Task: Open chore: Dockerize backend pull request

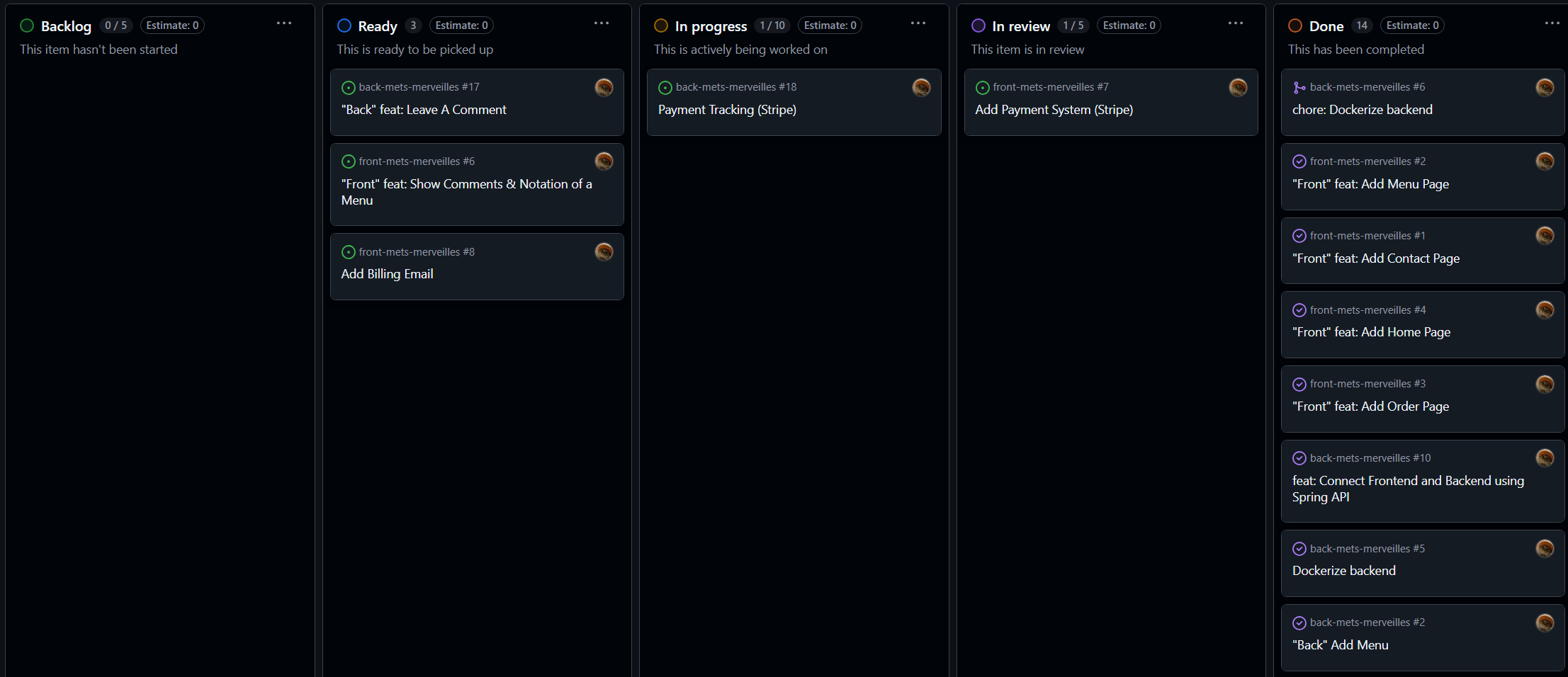Action: coord(1363,110)
